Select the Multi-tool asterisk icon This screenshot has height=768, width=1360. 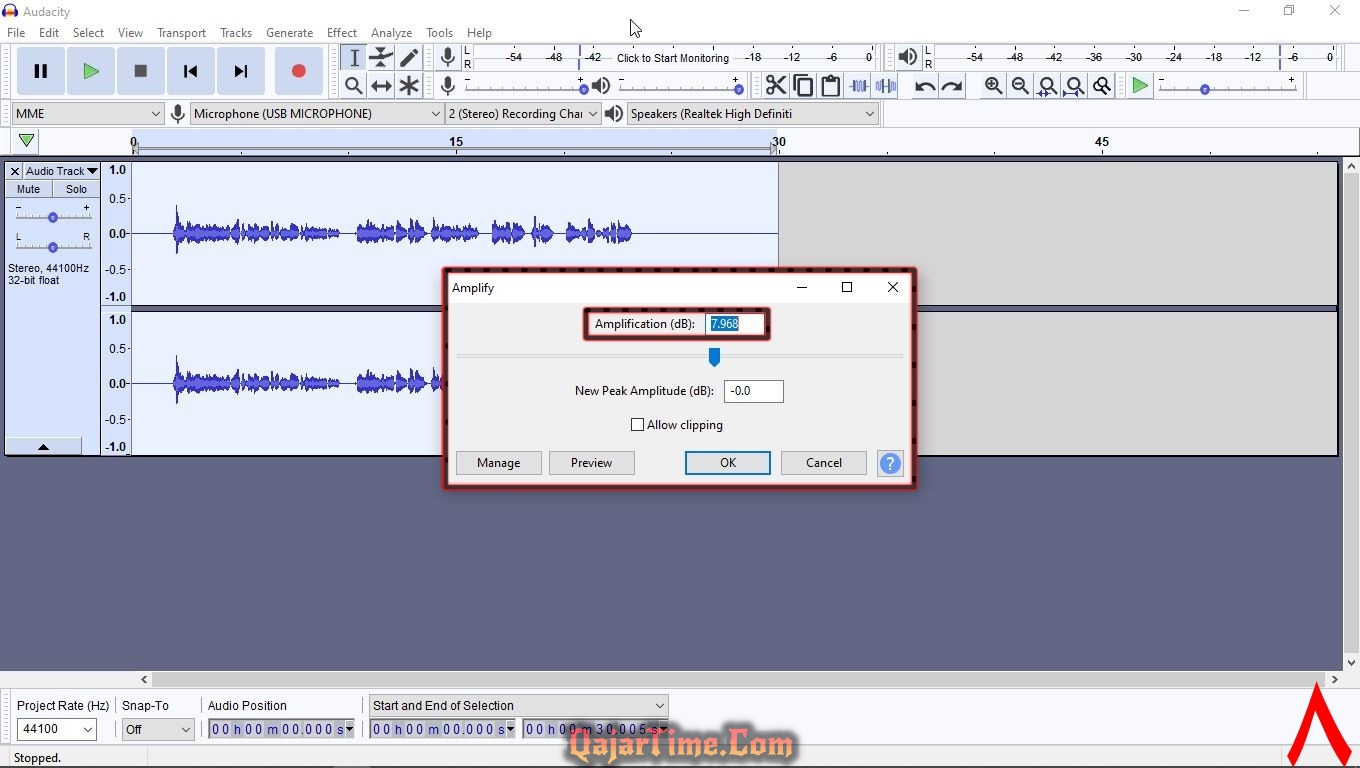409,86
